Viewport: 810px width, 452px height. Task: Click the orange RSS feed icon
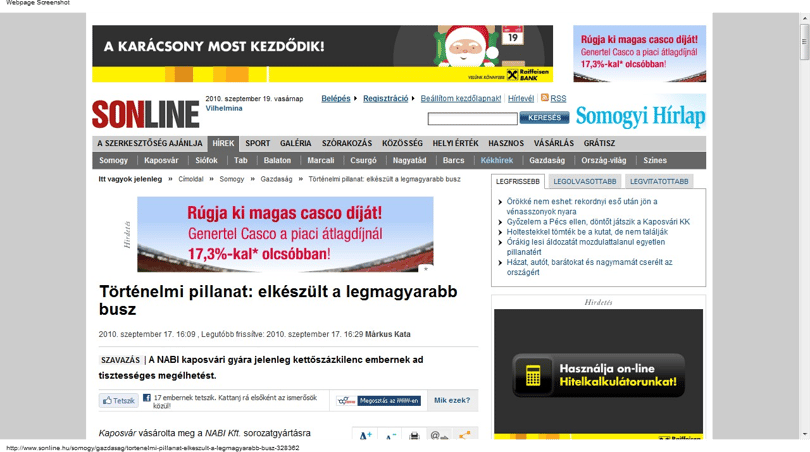pyautogui.click(x=544, y=98)
